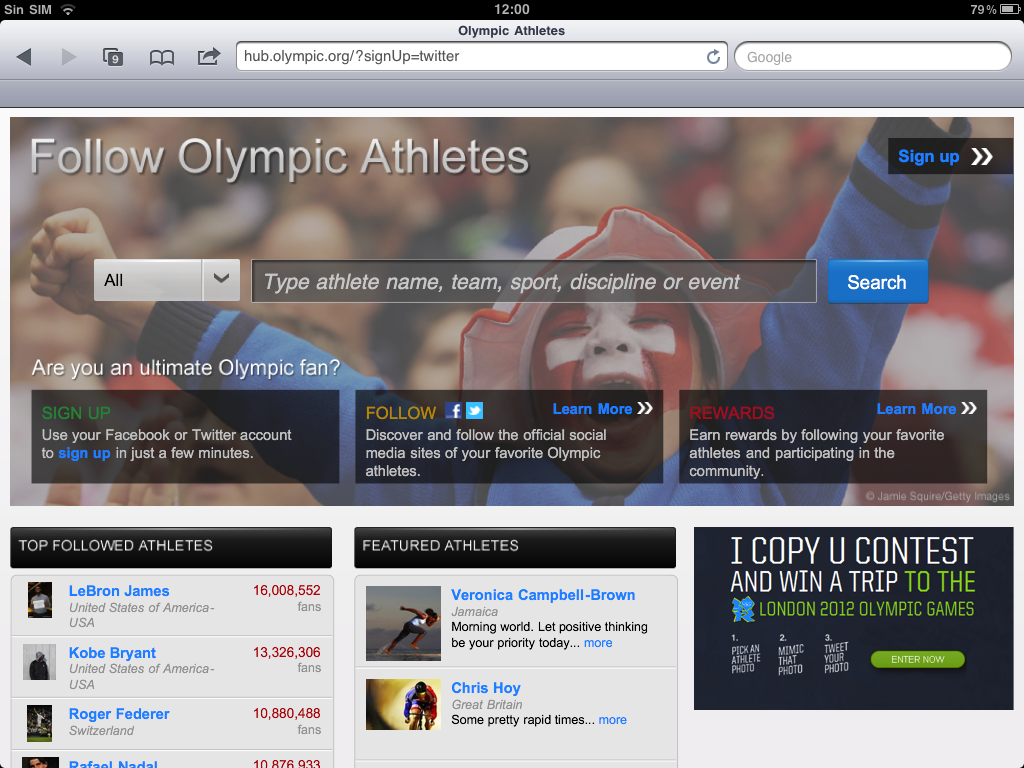Open LeBron James athlete link

[119, 590]
